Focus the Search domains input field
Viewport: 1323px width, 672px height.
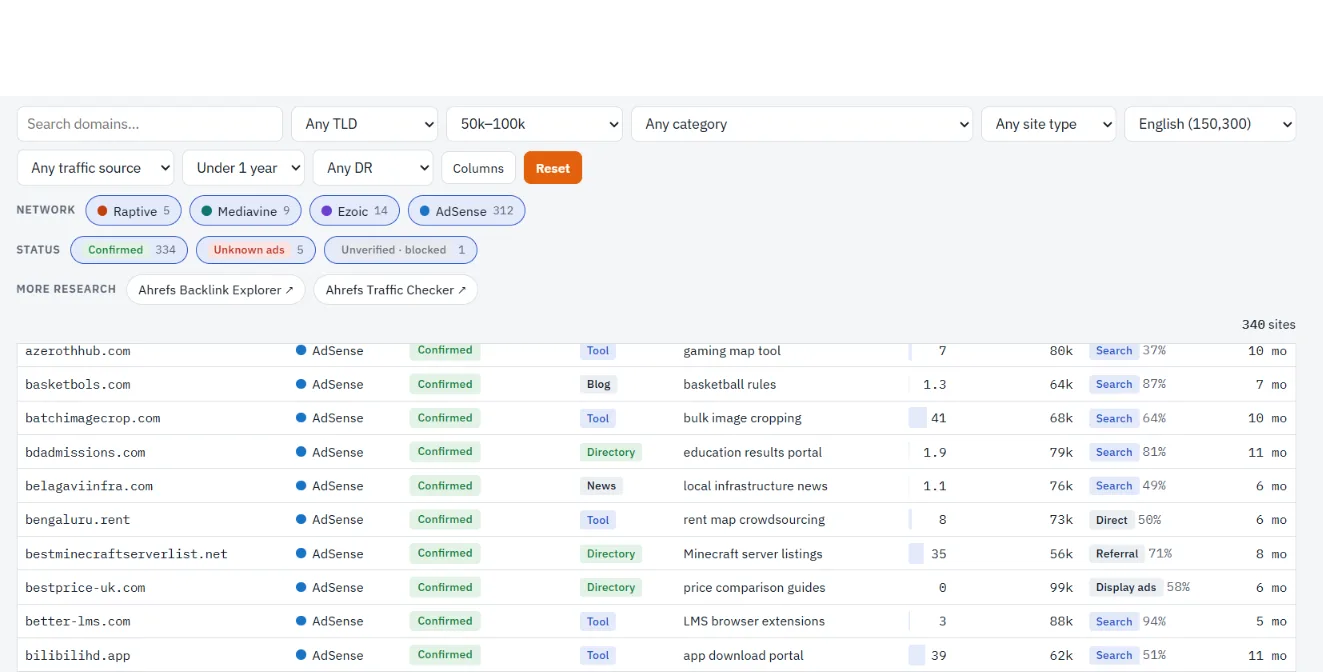point(150,124)
